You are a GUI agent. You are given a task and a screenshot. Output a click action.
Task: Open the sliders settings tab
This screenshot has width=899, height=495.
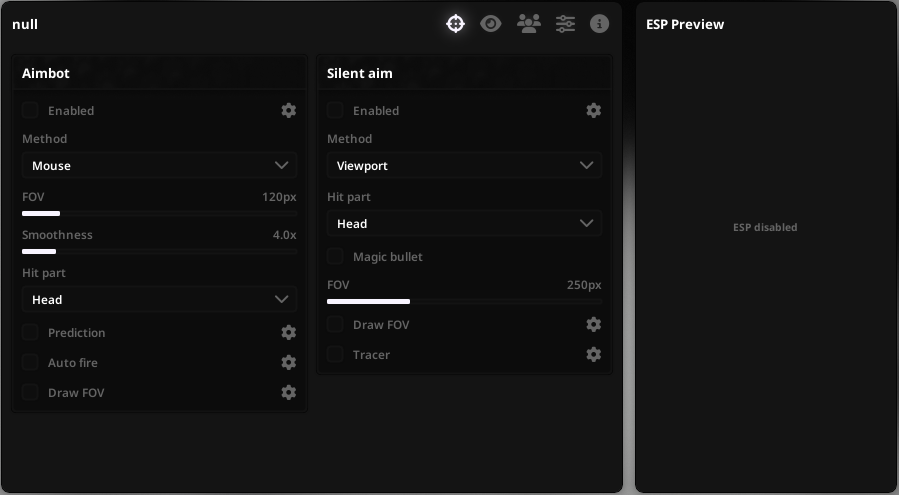click(565, 24)
